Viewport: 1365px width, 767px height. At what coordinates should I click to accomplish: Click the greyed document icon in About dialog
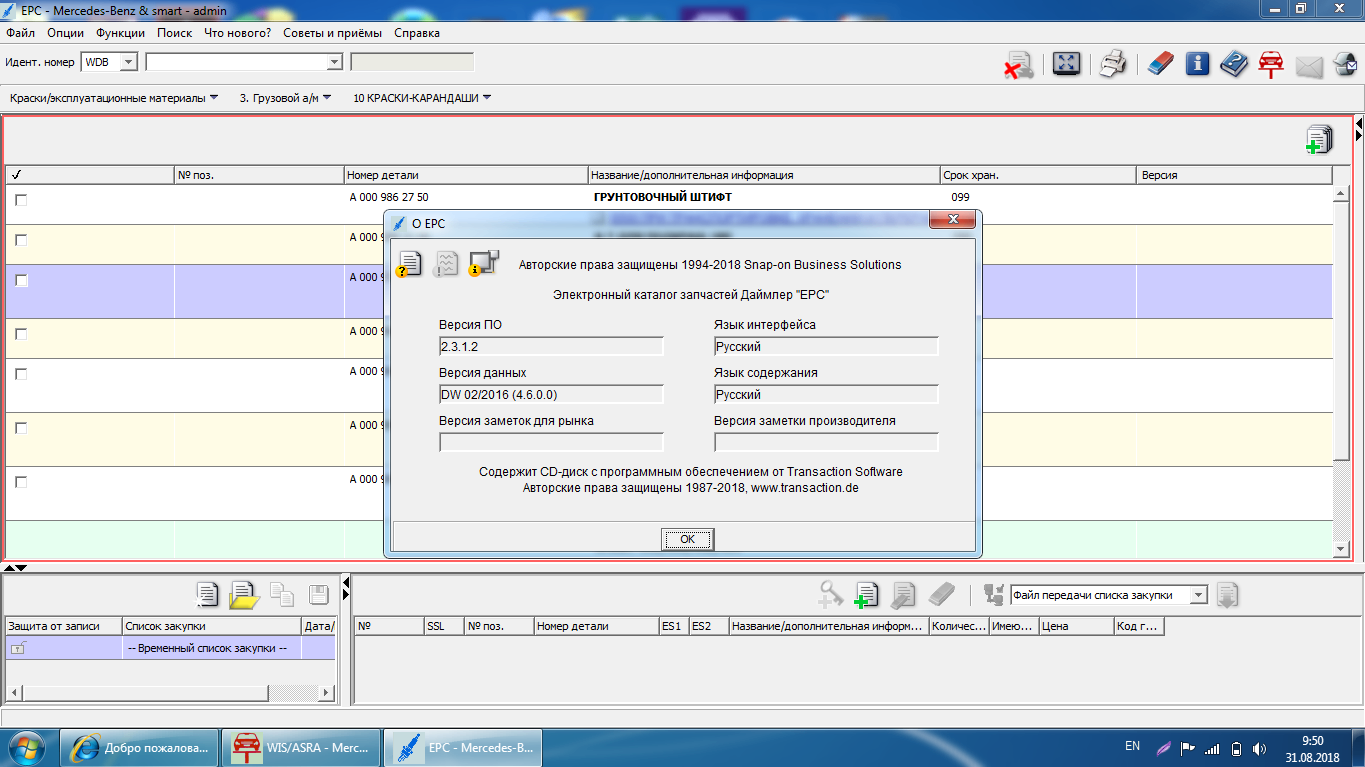pos(447,264)
